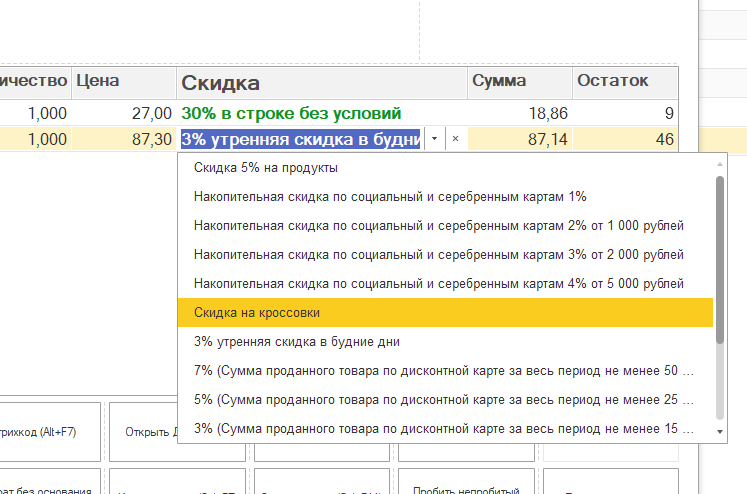The width and height of the screenshot is (747, 494).
Task: Click sum cell 18,86
Action: tap(520, 113)
